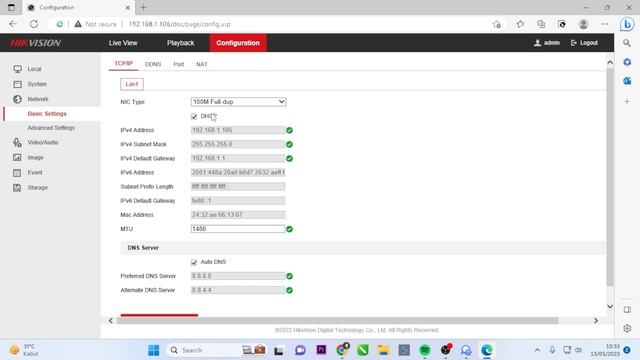This screenshot has height=360, width=640.
Task: Click the horizontal scrollbar left arrow
Action: (111, 320)
